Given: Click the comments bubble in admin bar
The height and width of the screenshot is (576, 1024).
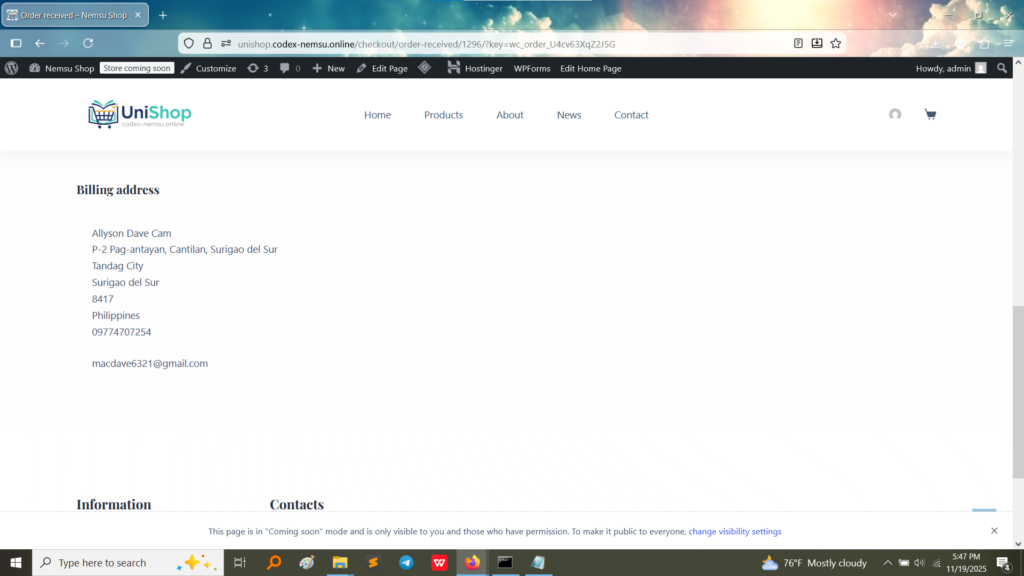Looking at the screenshot, I should [289, 68].
